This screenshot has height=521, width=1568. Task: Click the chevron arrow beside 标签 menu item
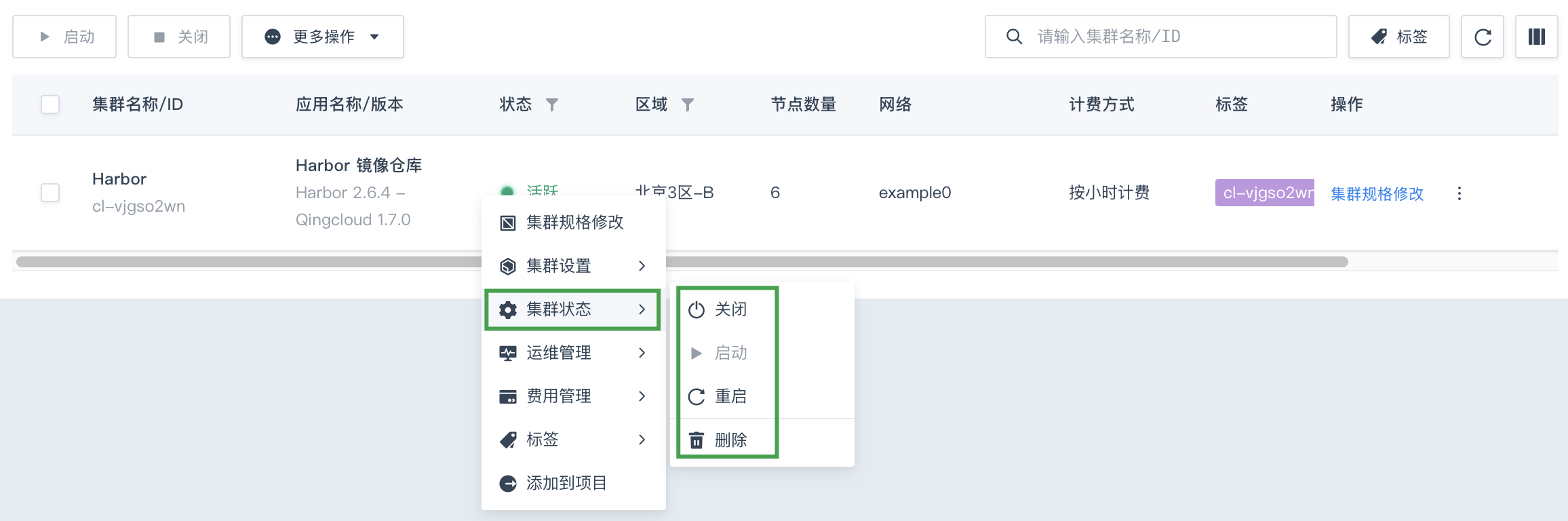coord(642,440)
